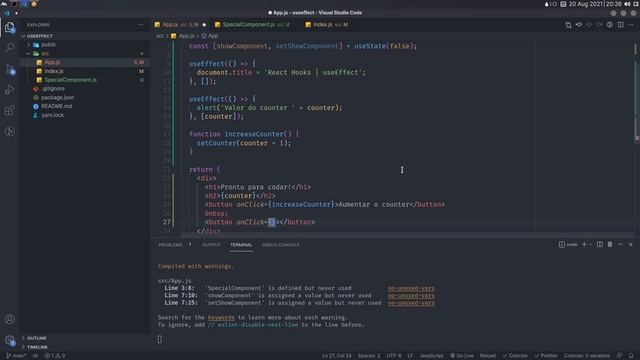Click the timeline-style icon in activity bar
Viewport: 640px width, 360px height.
pos(9,131)
